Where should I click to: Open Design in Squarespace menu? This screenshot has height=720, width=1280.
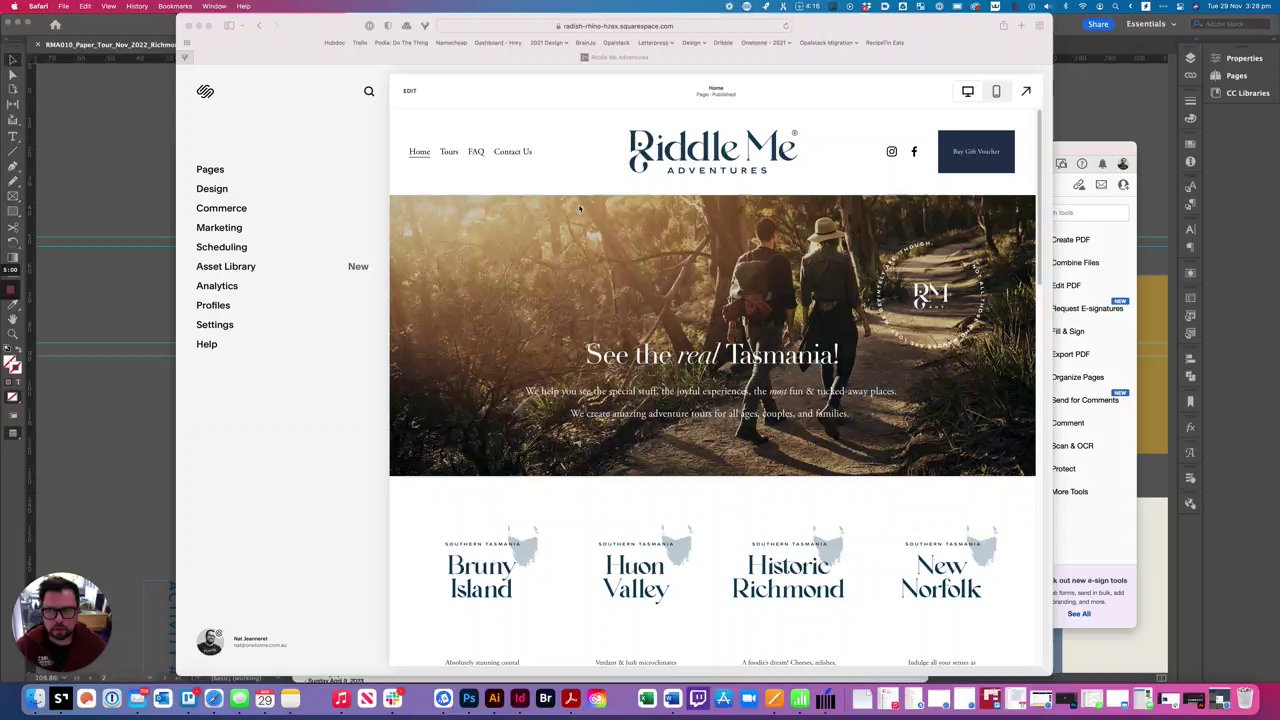click(x=212, y=189)
